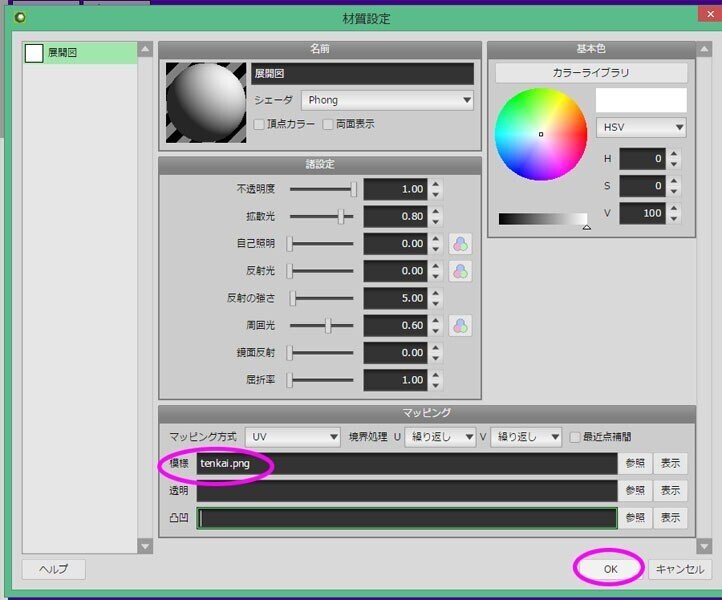722x600 pixels.
Task: Decrease the 屈折率 value stepper
Action: 436,385
